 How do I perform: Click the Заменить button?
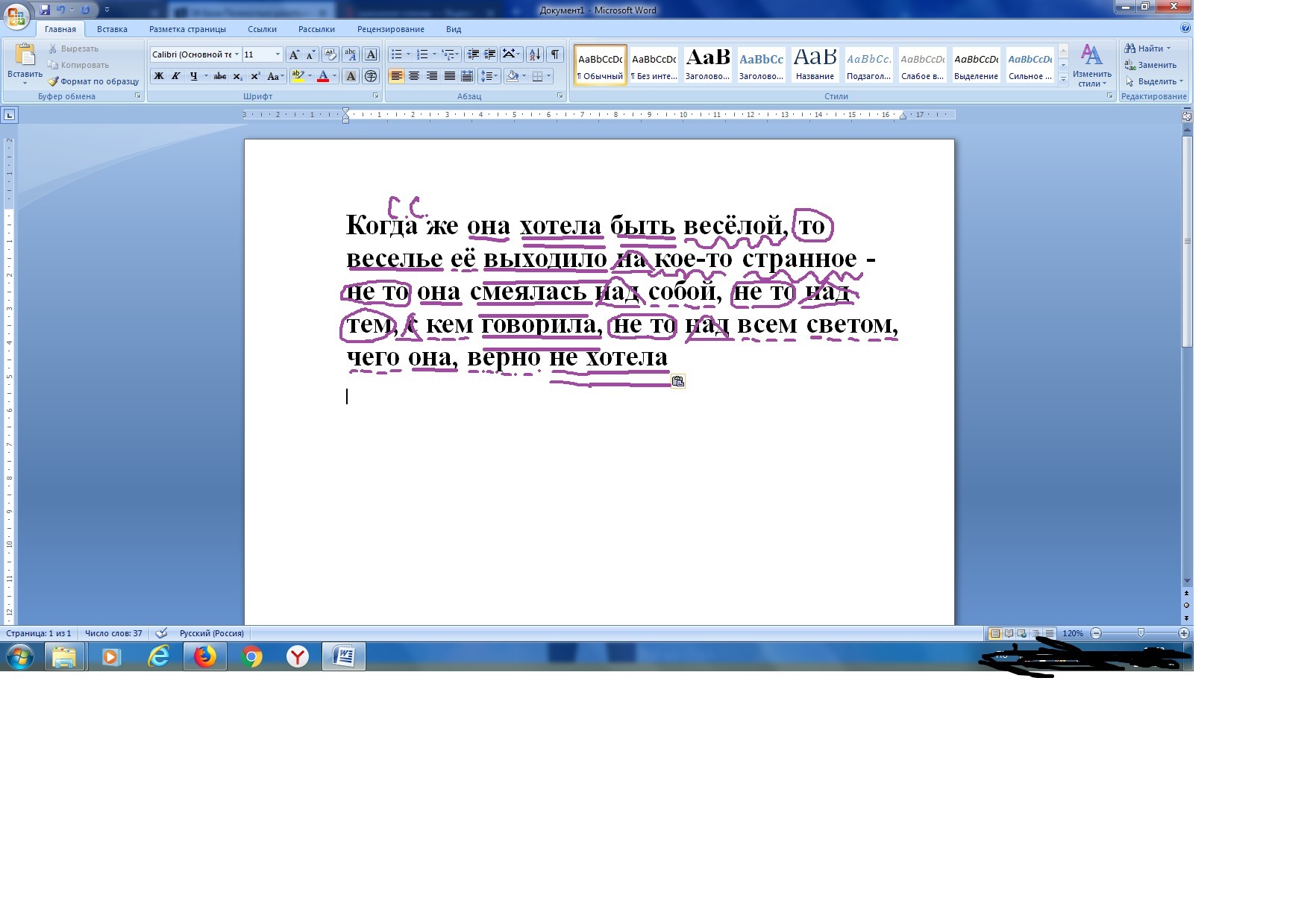(1150, 65)
